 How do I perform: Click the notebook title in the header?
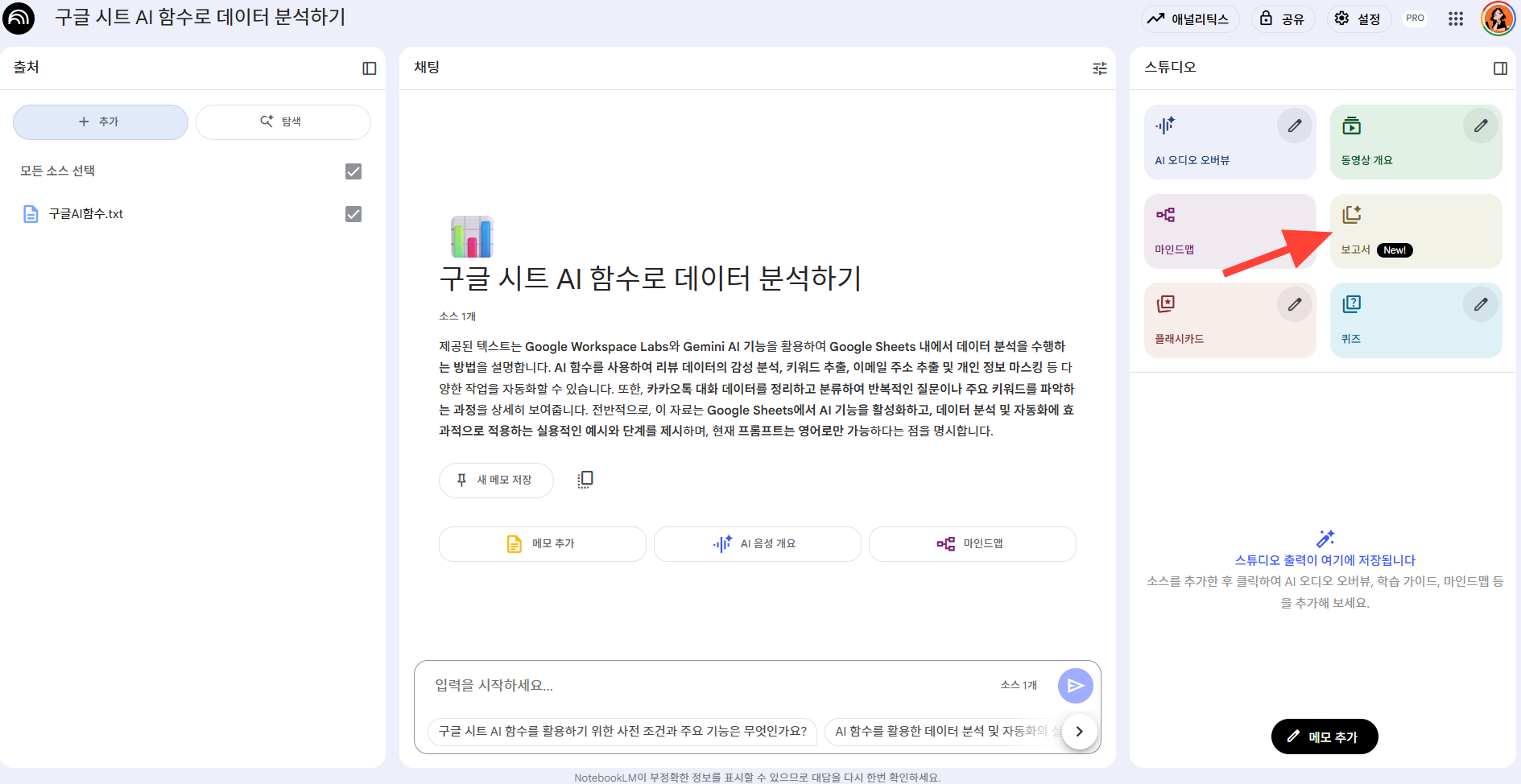[200, 18]
